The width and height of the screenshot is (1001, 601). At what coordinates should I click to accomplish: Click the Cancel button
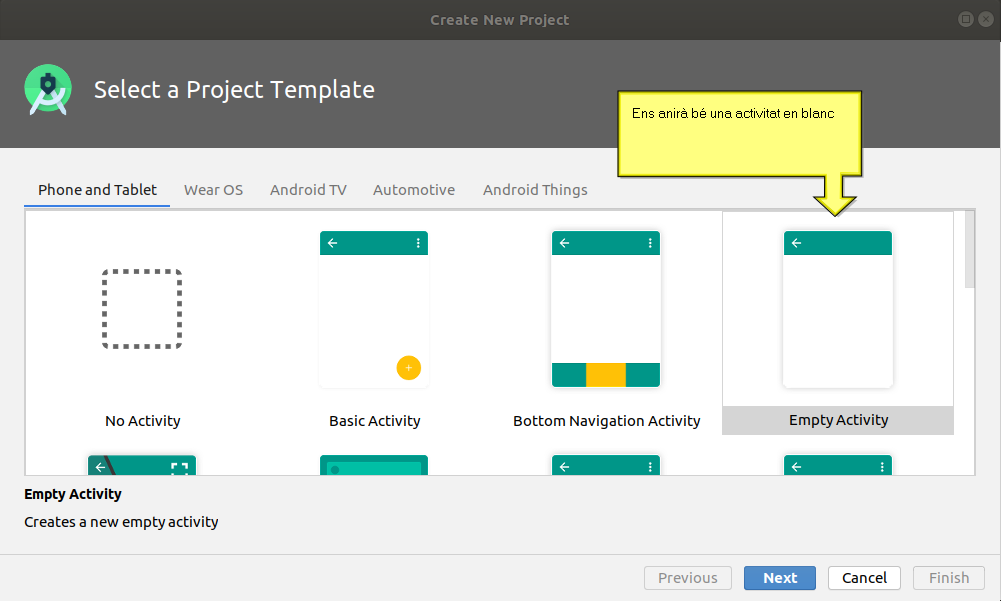coord(864,578)
